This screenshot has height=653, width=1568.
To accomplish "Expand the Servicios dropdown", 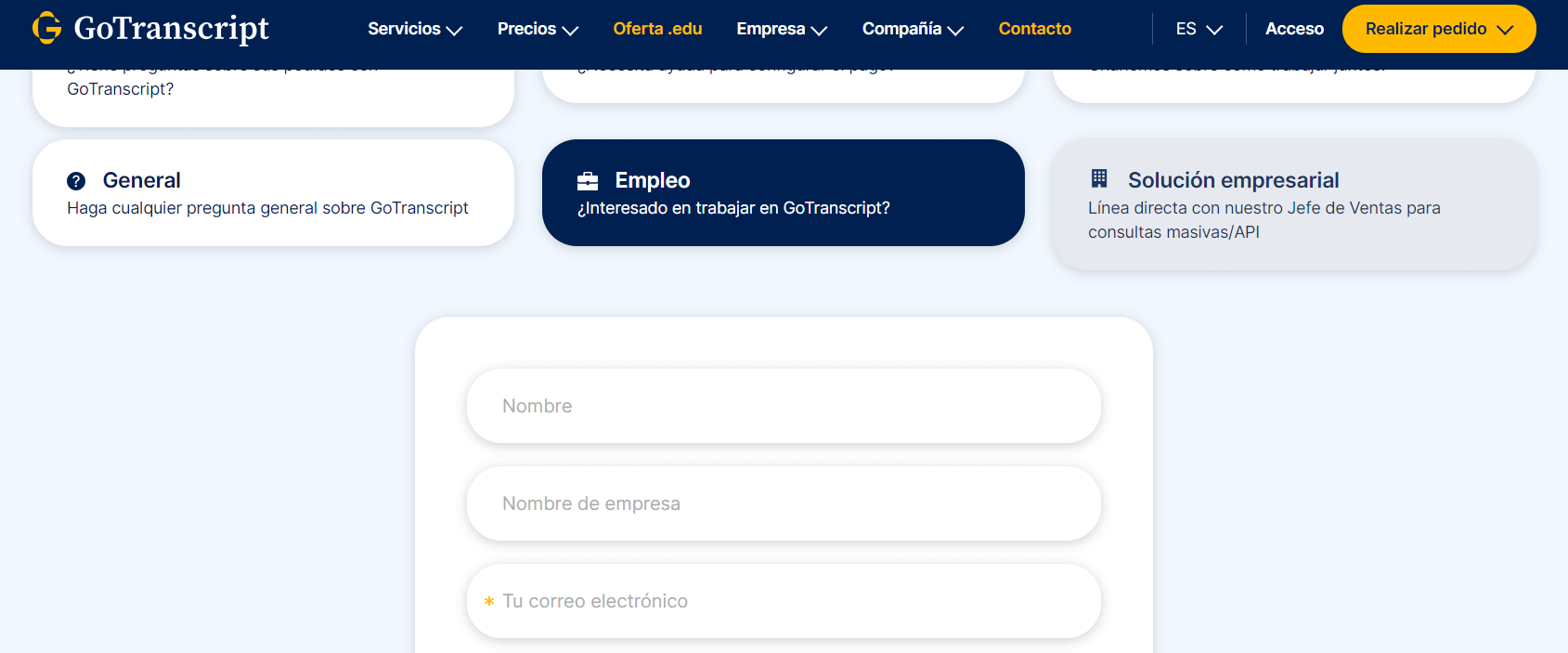I will (415, 29).
